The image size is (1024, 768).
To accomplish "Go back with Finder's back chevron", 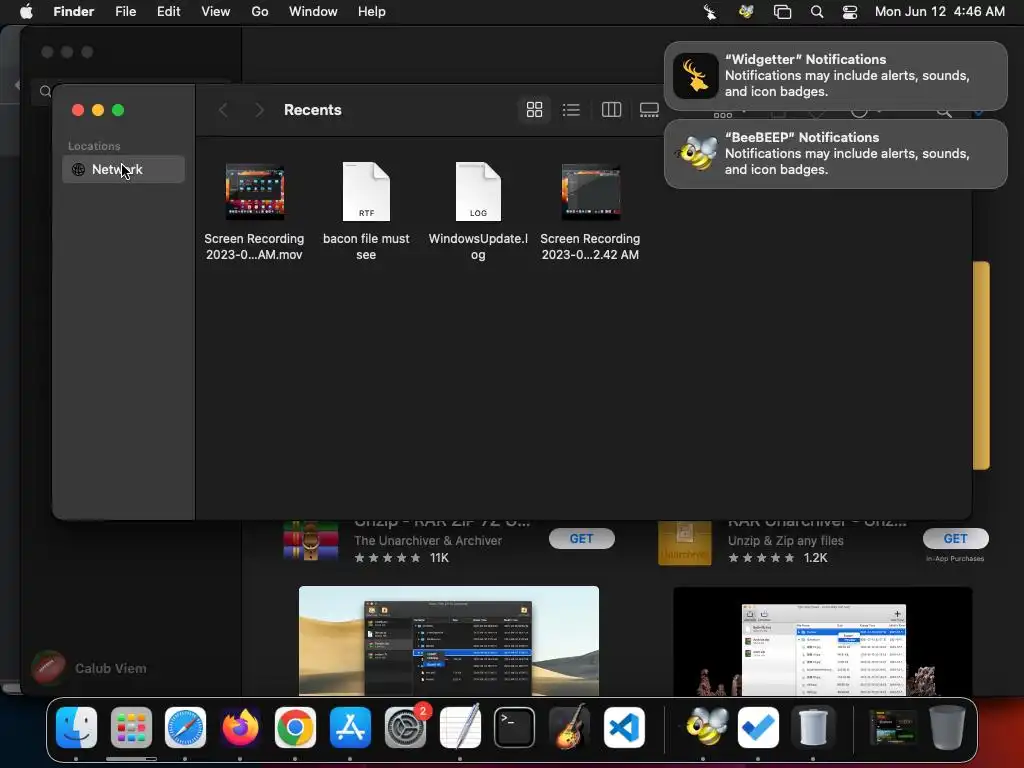I will click(x=223, y=110).
